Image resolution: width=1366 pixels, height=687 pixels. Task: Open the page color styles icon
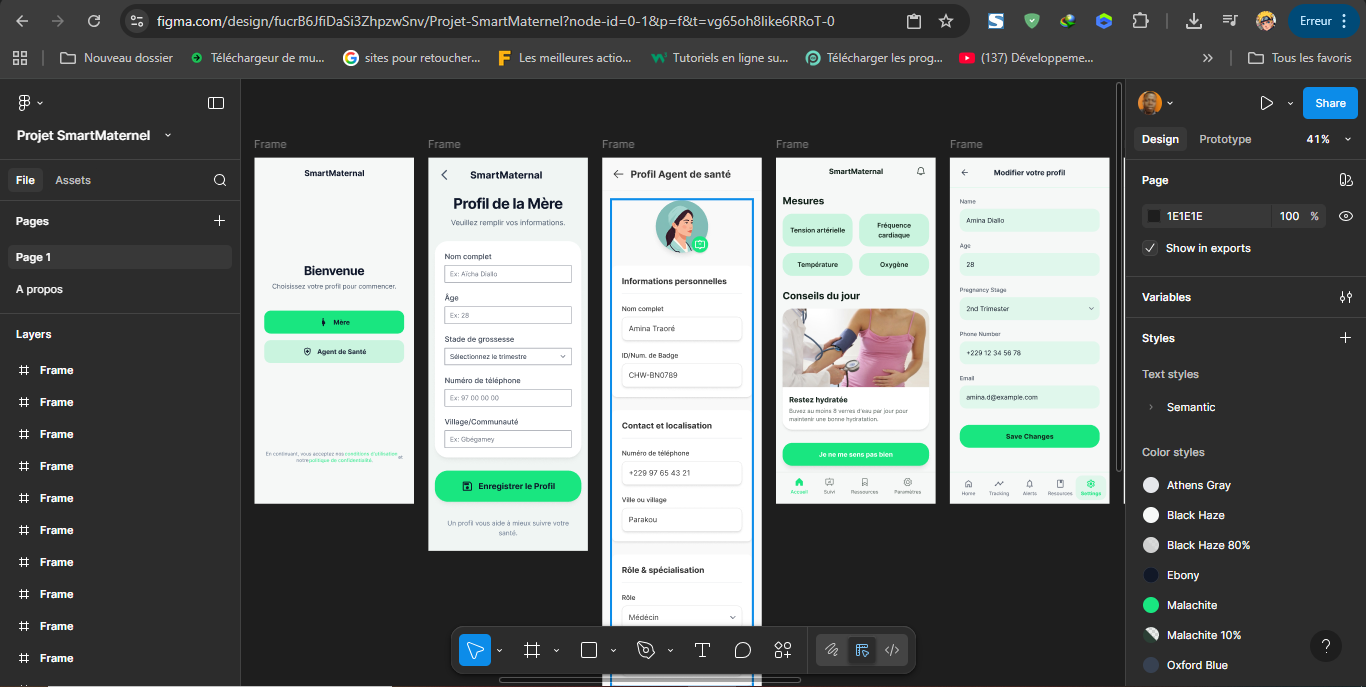pos(1346,180)
